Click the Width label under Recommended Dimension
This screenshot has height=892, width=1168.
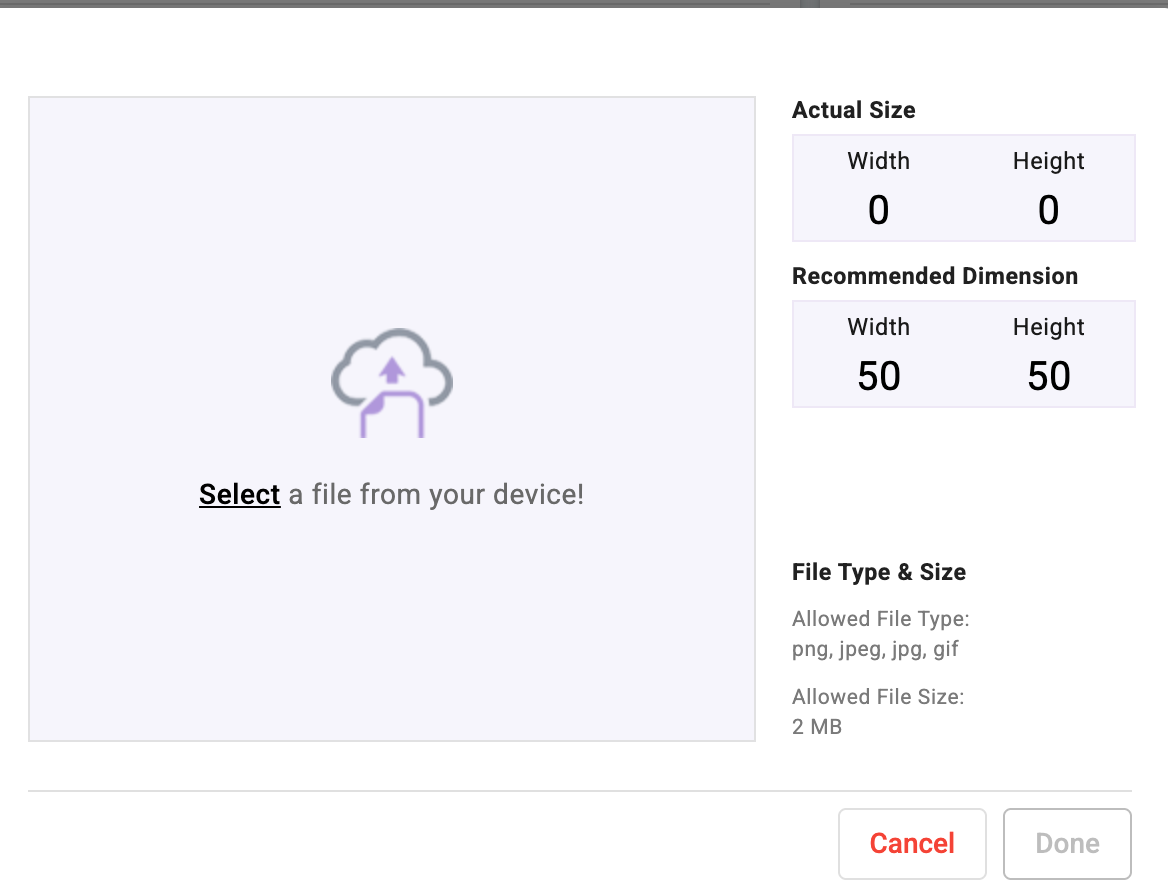point(878,327)
